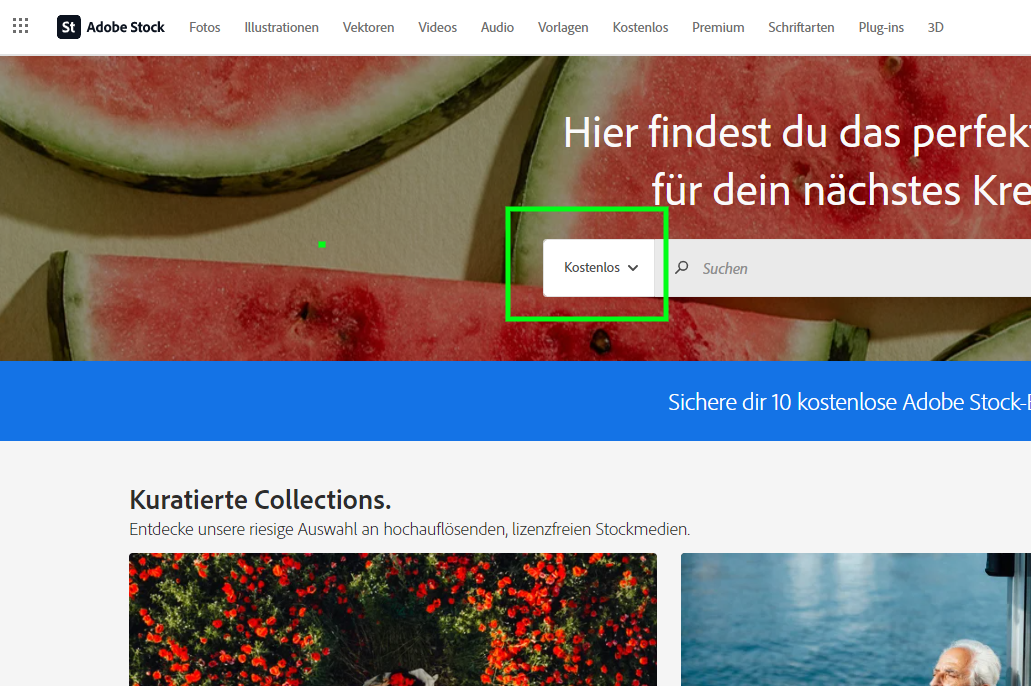Click the Kuratierte Collections heading
Image resolution: width=1031 pixels, height=686 pixels.
tap(260, 499)
